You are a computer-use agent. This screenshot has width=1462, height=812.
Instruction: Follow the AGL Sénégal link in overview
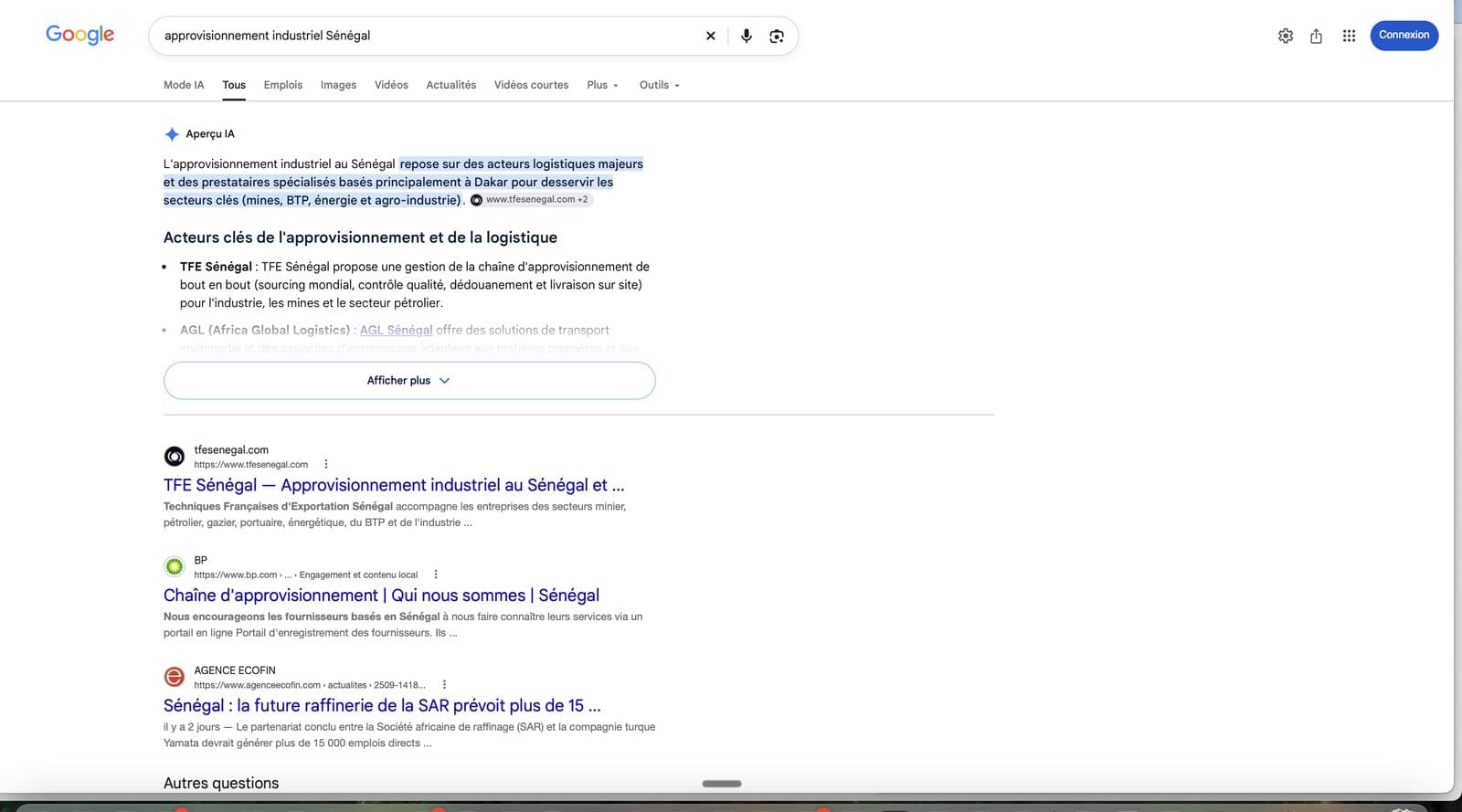point(397,330)
